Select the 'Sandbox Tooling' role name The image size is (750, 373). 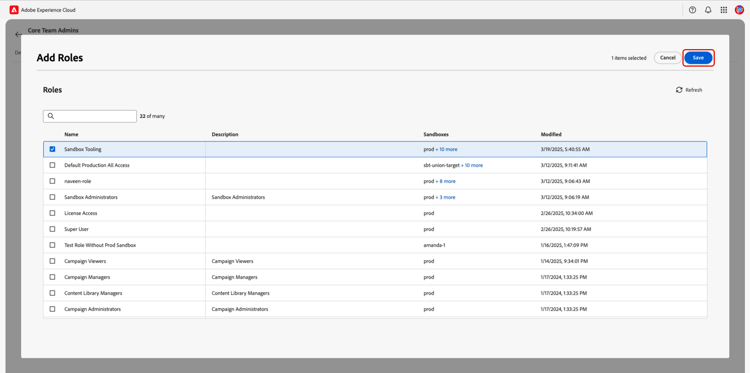coord(83,149)
